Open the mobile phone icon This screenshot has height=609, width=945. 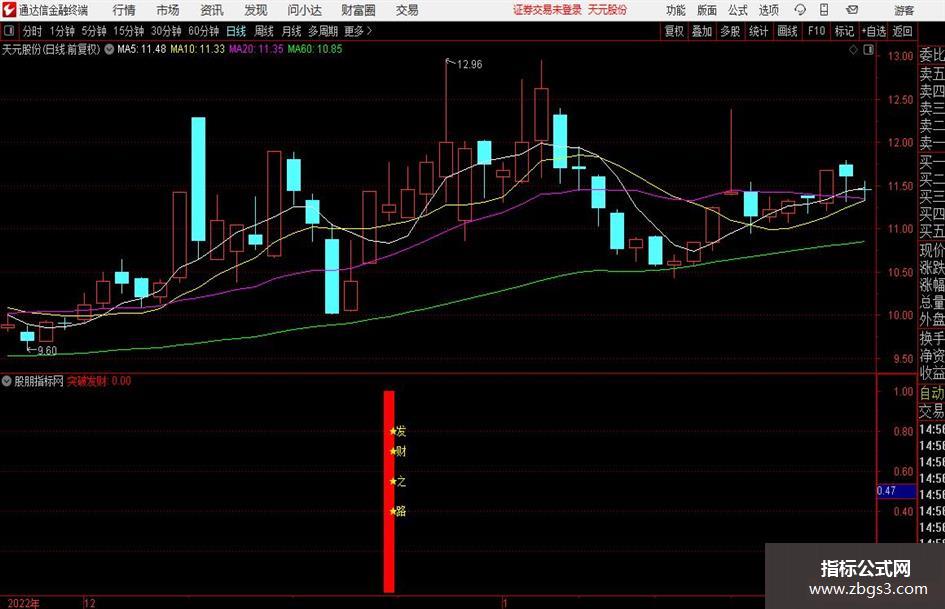click(x=824, y=10)
